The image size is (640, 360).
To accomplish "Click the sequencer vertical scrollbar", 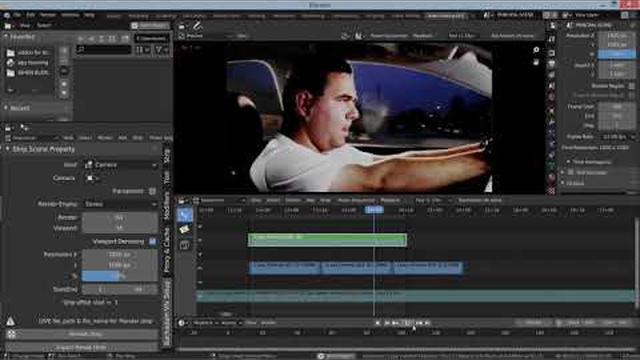I will [x=637, y=263].
